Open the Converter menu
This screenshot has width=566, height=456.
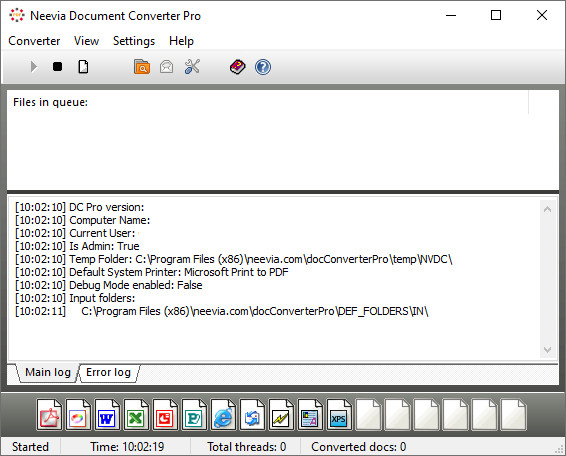pyautogui.click(x=34, y=41)
